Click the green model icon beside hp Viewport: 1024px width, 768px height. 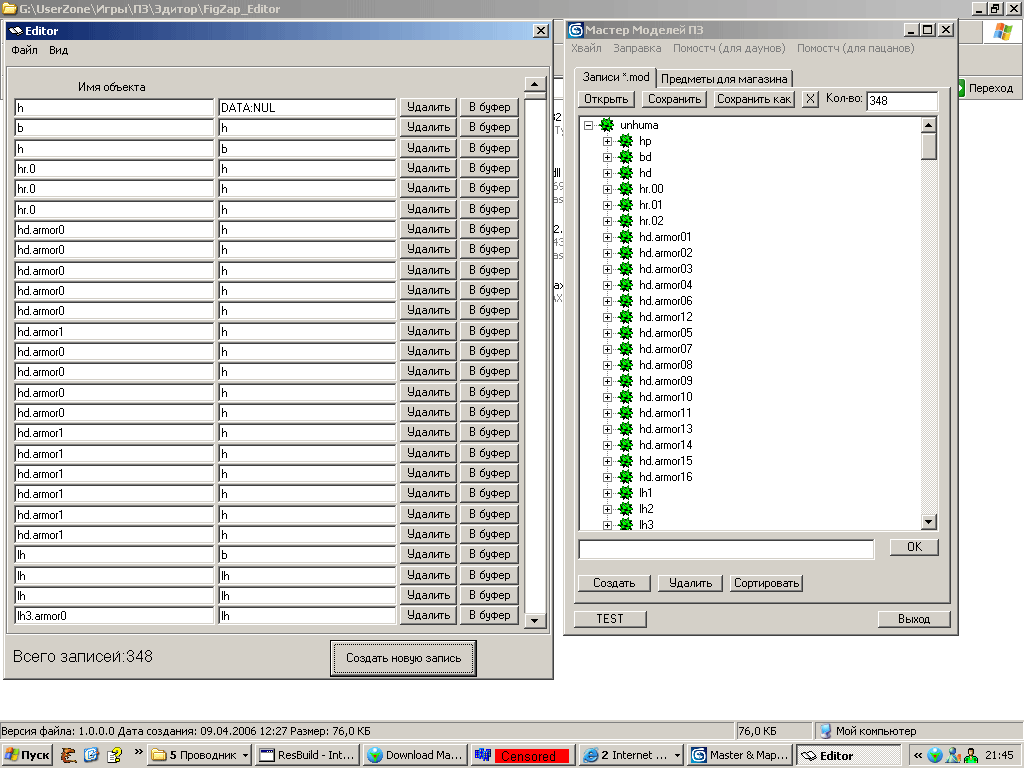pyautogui.click(x=626, y=141)
